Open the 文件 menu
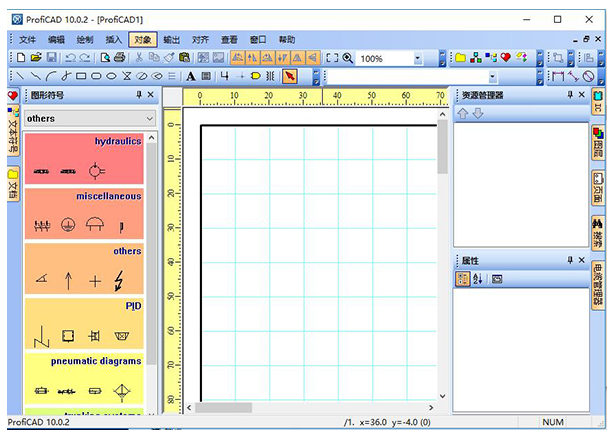Image resolution: width=613 pixels, height=434 pixels. coord(27,39)
